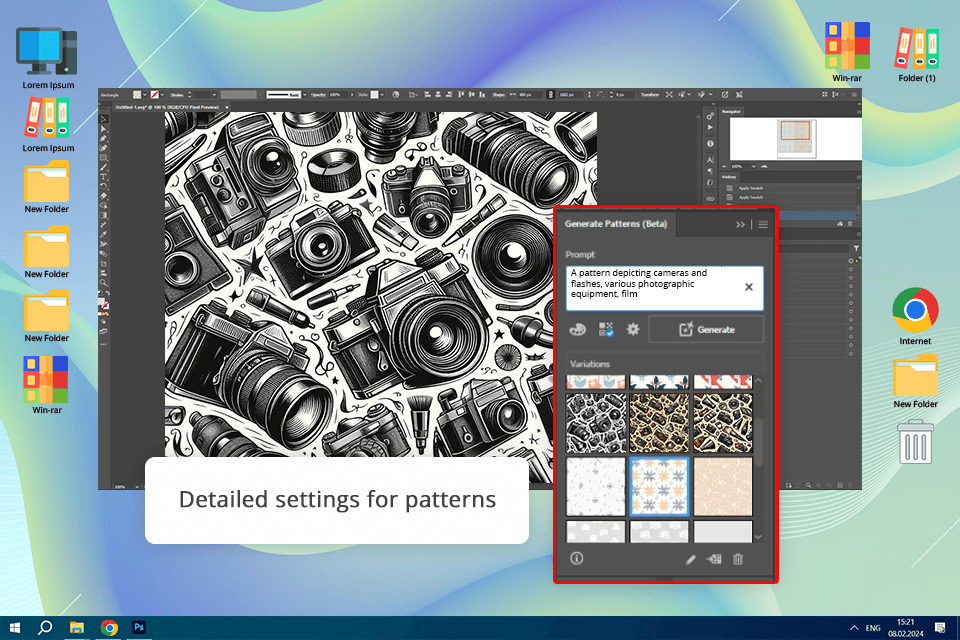
Task: Choose the Selection tool in the toolbar
Action: [x=103, y=119]
